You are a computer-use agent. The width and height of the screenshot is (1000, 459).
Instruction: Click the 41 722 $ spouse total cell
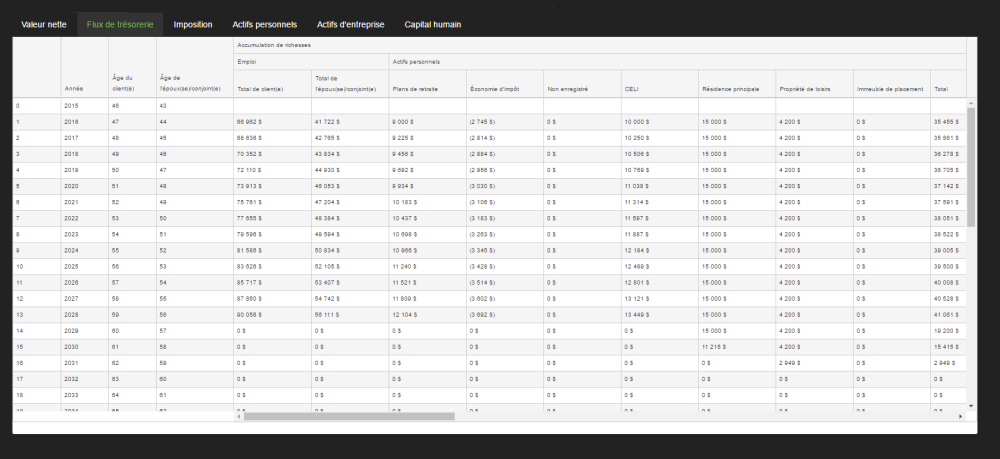pyautogui.click(x=350, y=122)
